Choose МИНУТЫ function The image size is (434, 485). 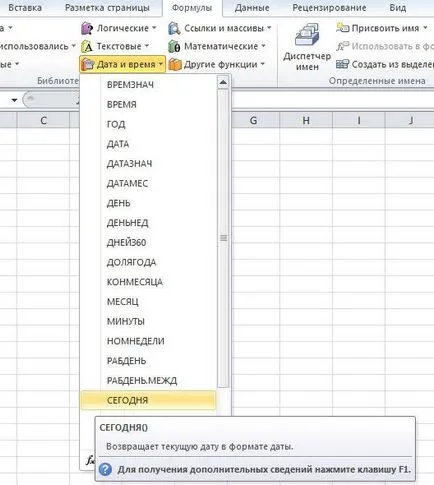(x=149, y=321)
